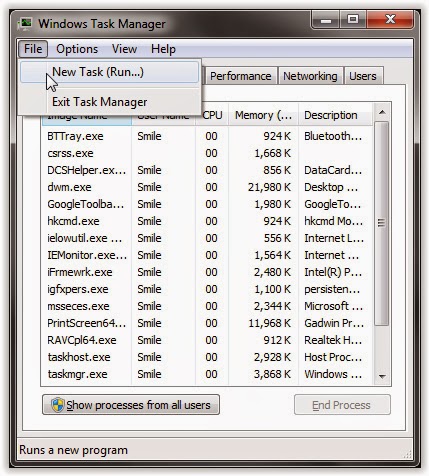Click the DataCard... description cell
This screenshot has width=429, height=476.
point(333,170)
